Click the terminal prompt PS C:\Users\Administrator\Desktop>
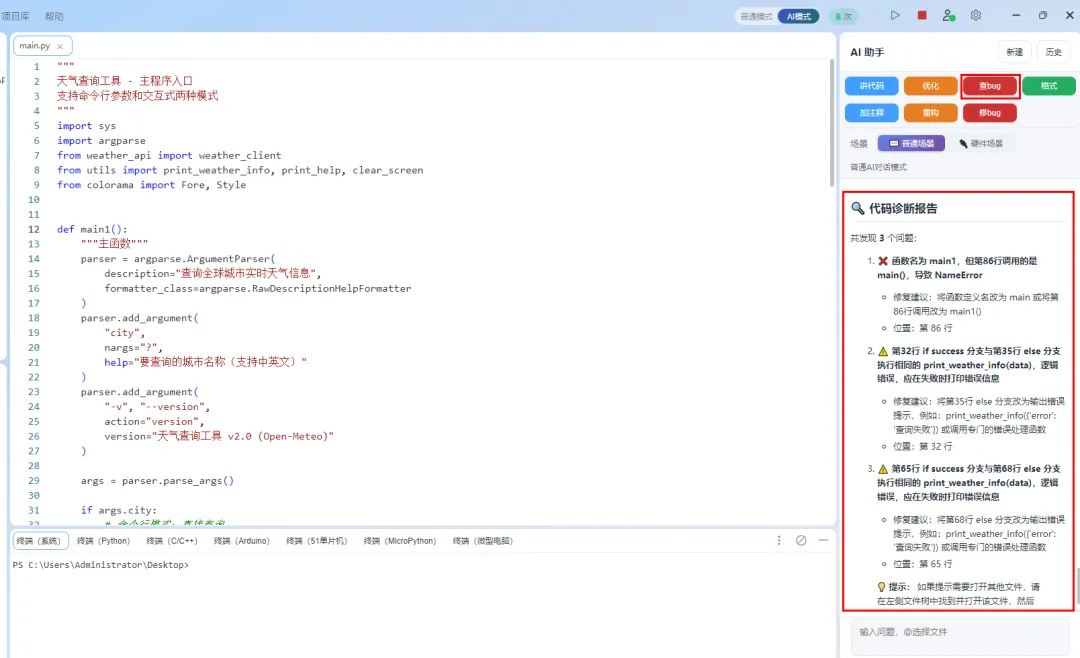Screen dimensions: 1080x658 tap(101, 564)
